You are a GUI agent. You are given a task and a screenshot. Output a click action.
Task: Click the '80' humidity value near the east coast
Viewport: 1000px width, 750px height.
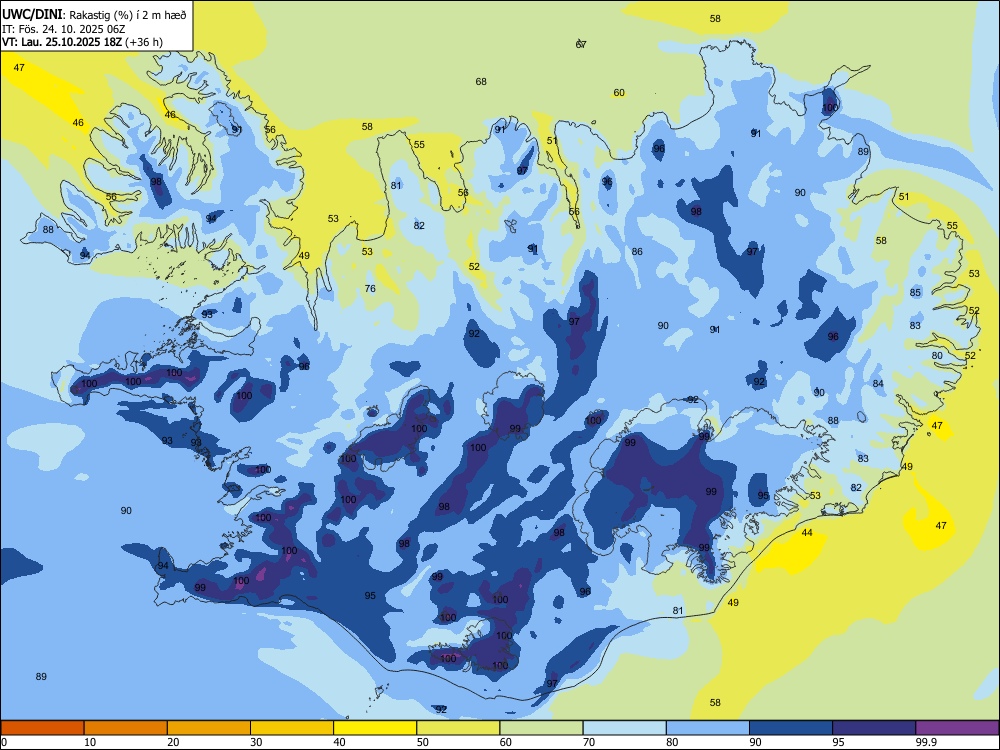937,356
